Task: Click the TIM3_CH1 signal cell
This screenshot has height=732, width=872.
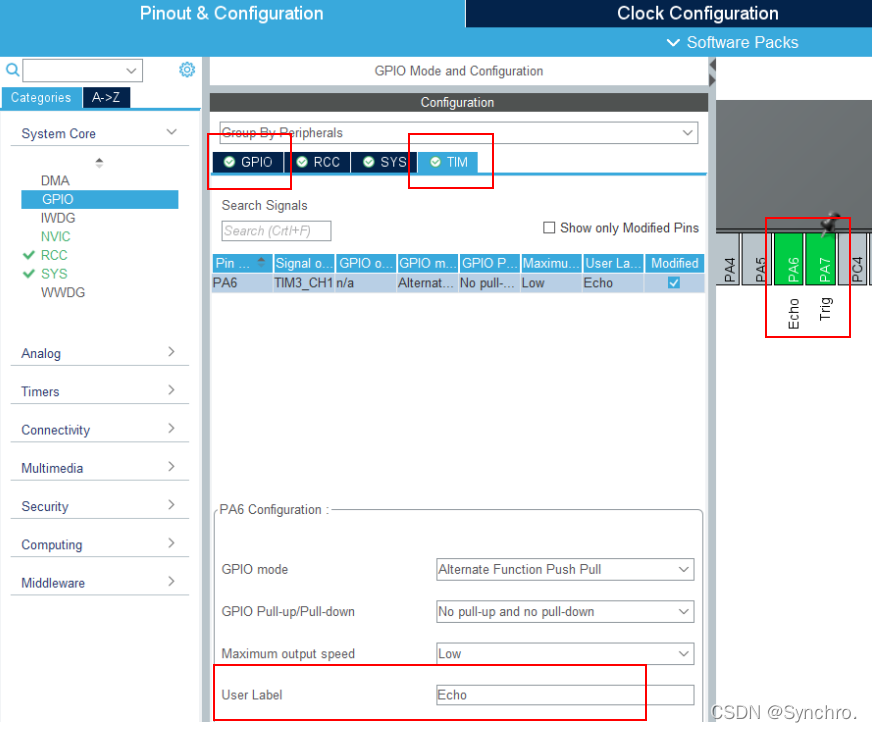Action: pyautogui.click(x=304, y=283)
